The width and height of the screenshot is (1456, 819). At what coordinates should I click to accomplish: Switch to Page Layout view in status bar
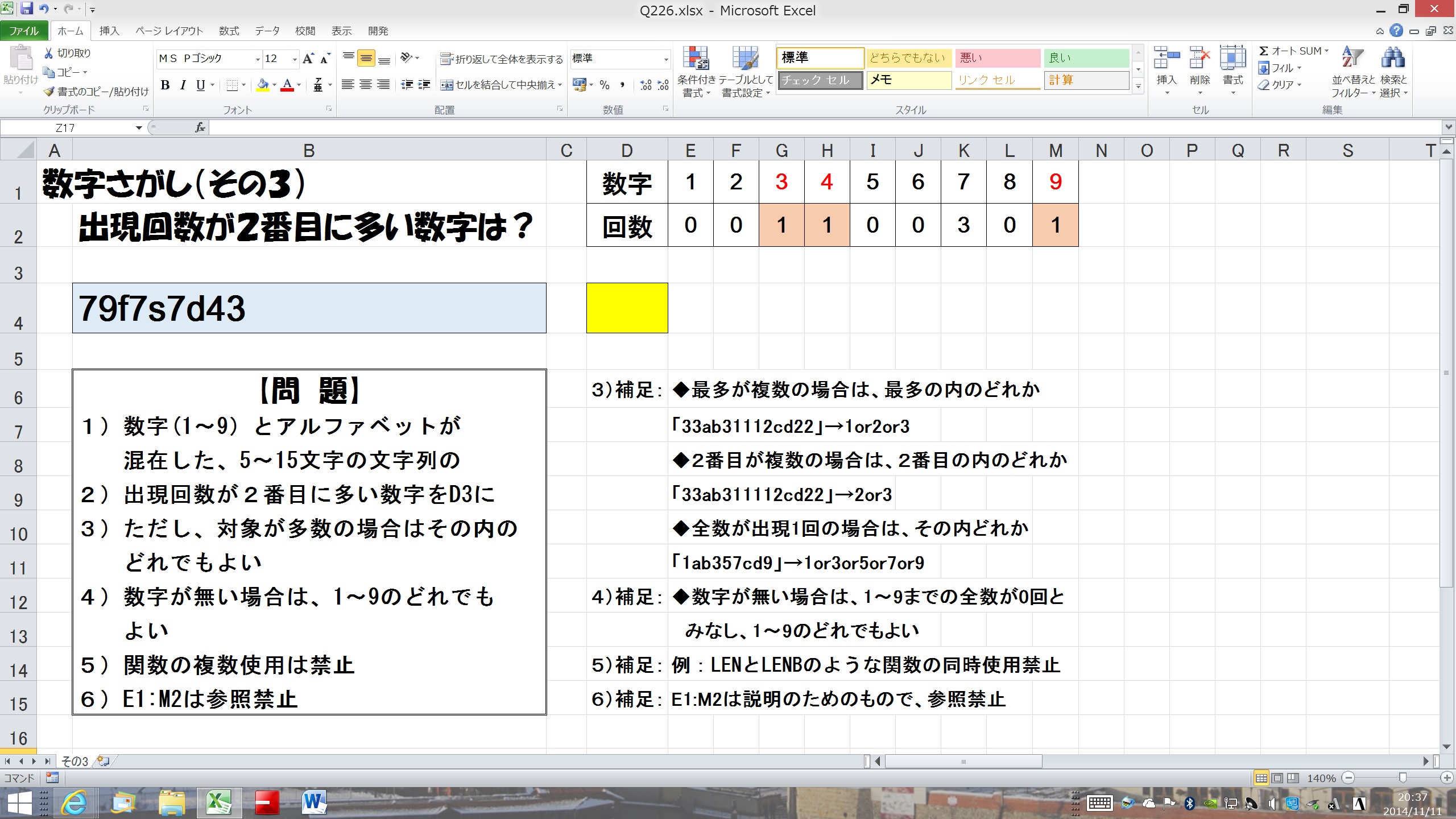tap(1277, 778)
